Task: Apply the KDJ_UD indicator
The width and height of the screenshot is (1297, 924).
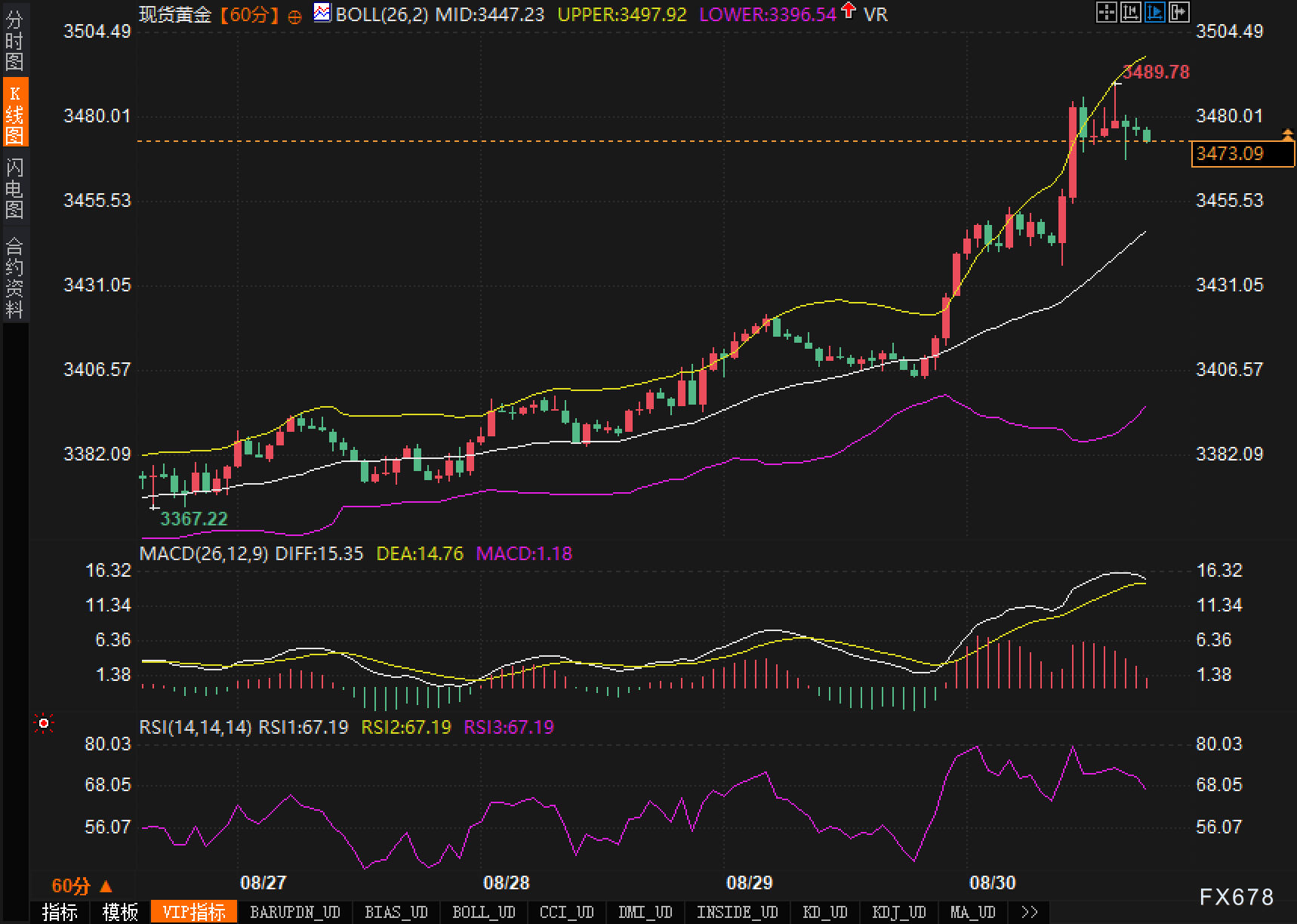Action: click(x=898, y=912)
